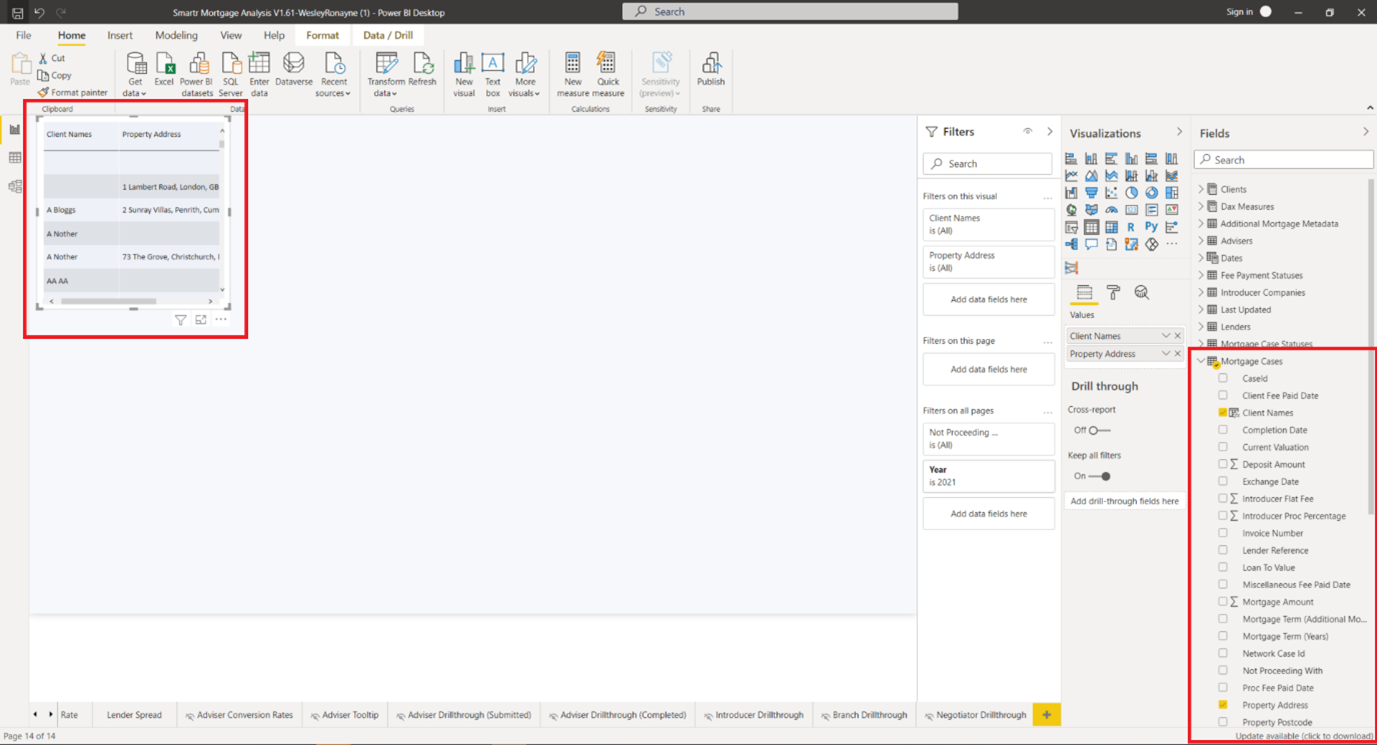Click Copy in Clipboard group
Viewport: 1377px width, 745px height.
[x=55, y=75]
